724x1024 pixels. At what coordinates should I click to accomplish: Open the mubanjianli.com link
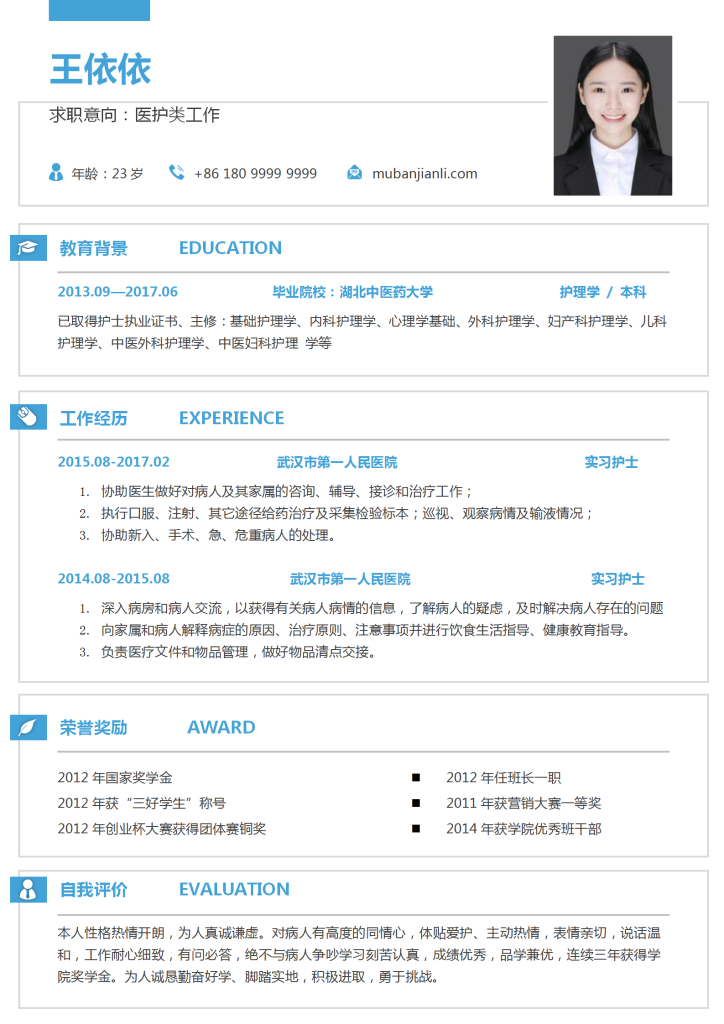pos(424,174)
